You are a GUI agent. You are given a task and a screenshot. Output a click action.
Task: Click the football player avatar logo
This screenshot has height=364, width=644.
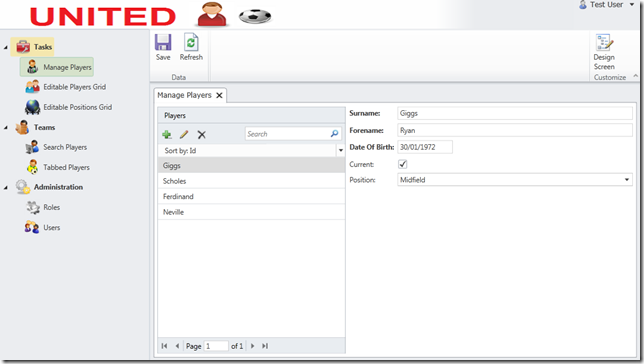212,14
